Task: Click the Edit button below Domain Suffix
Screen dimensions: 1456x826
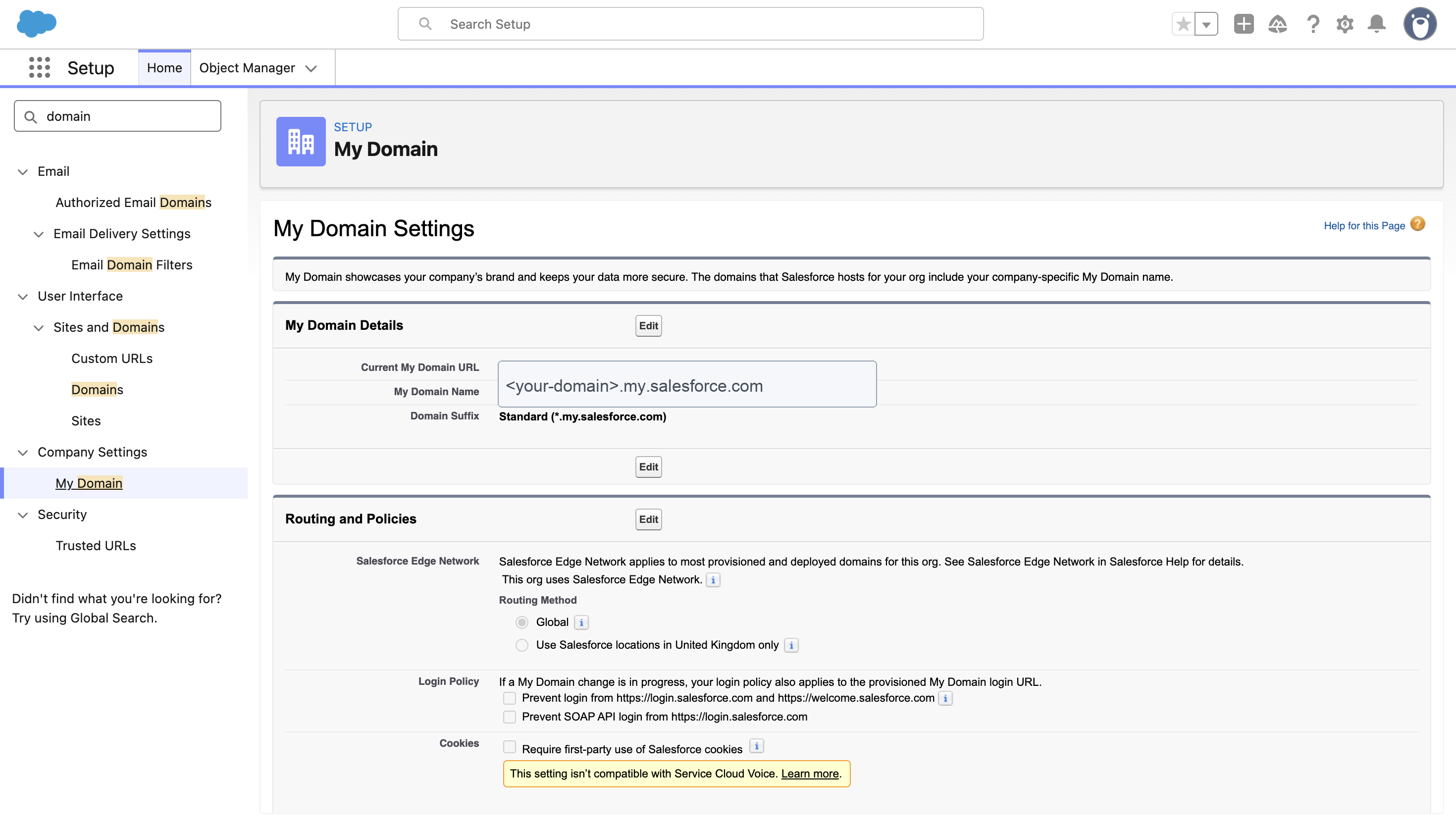Action: pyautogui.click(x=648, y=467)
